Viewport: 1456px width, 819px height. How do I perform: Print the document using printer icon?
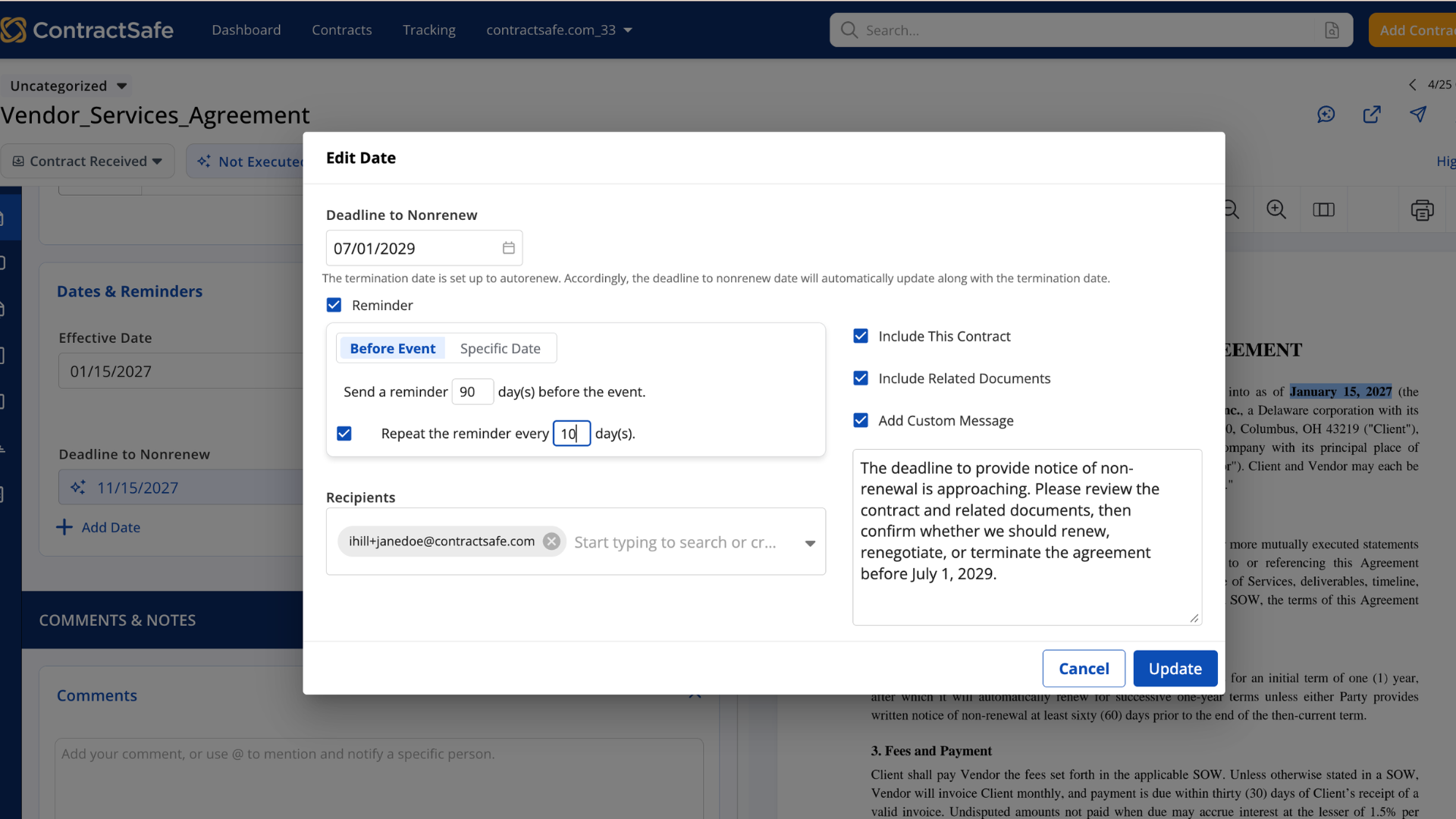pos(1422,210)
